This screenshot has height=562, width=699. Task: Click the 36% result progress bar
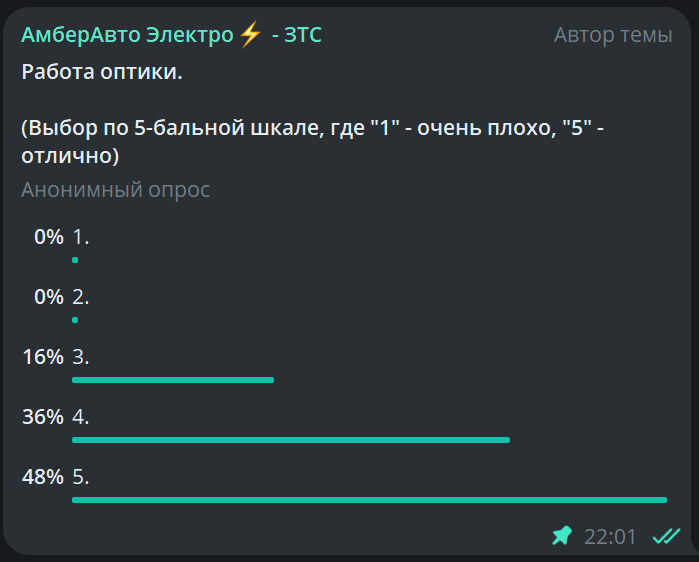290,440
